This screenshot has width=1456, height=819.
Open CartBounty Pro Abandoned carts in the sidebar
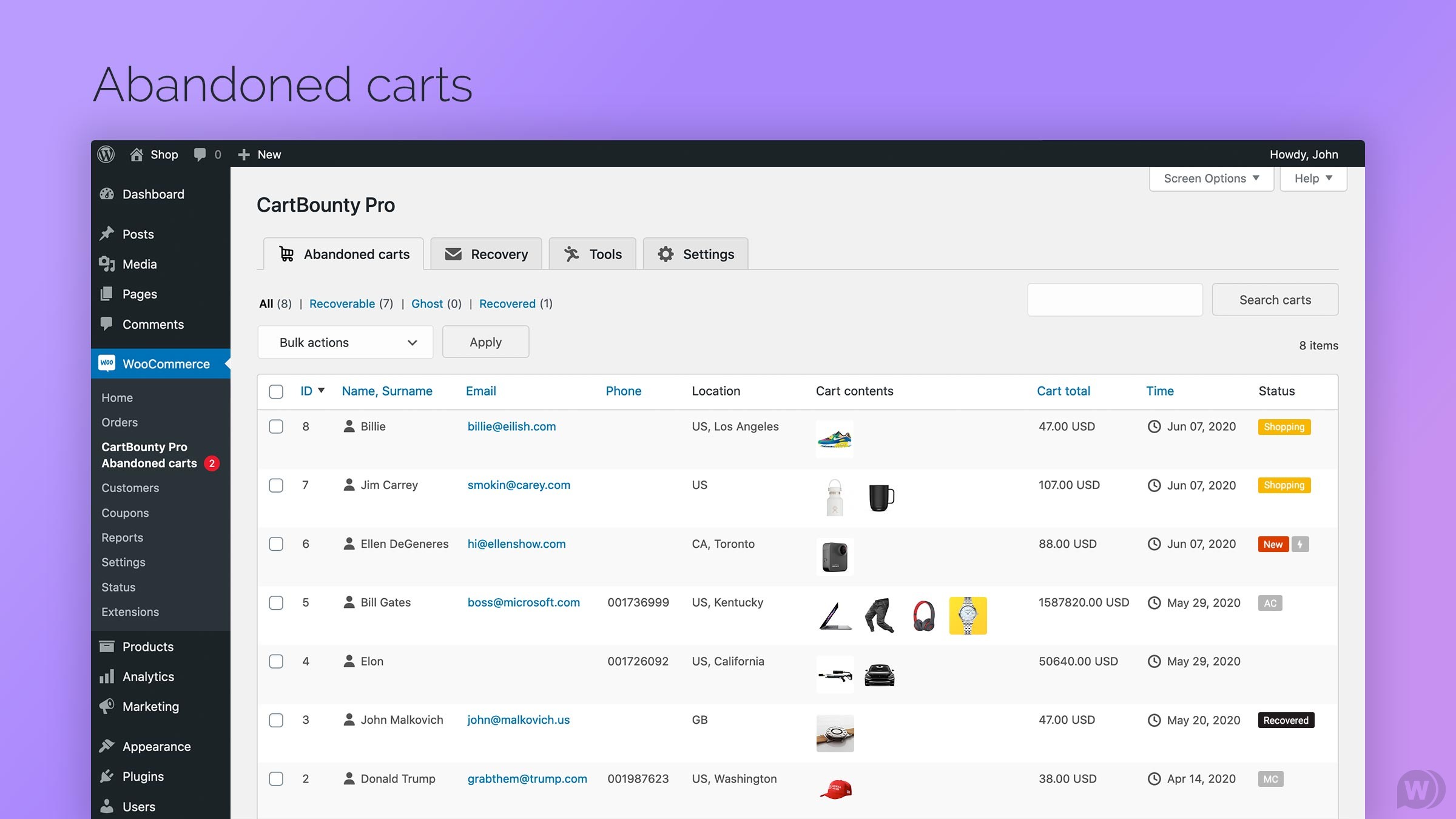149,455
